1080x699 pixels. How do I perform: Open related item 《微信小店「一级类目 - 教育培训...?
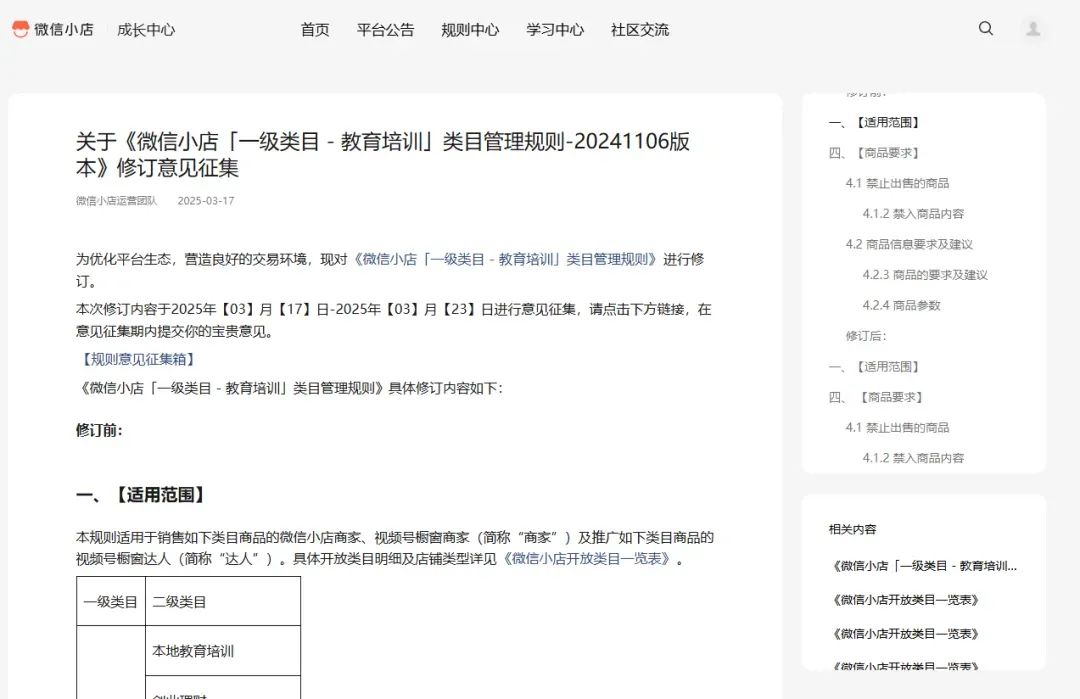924,566
